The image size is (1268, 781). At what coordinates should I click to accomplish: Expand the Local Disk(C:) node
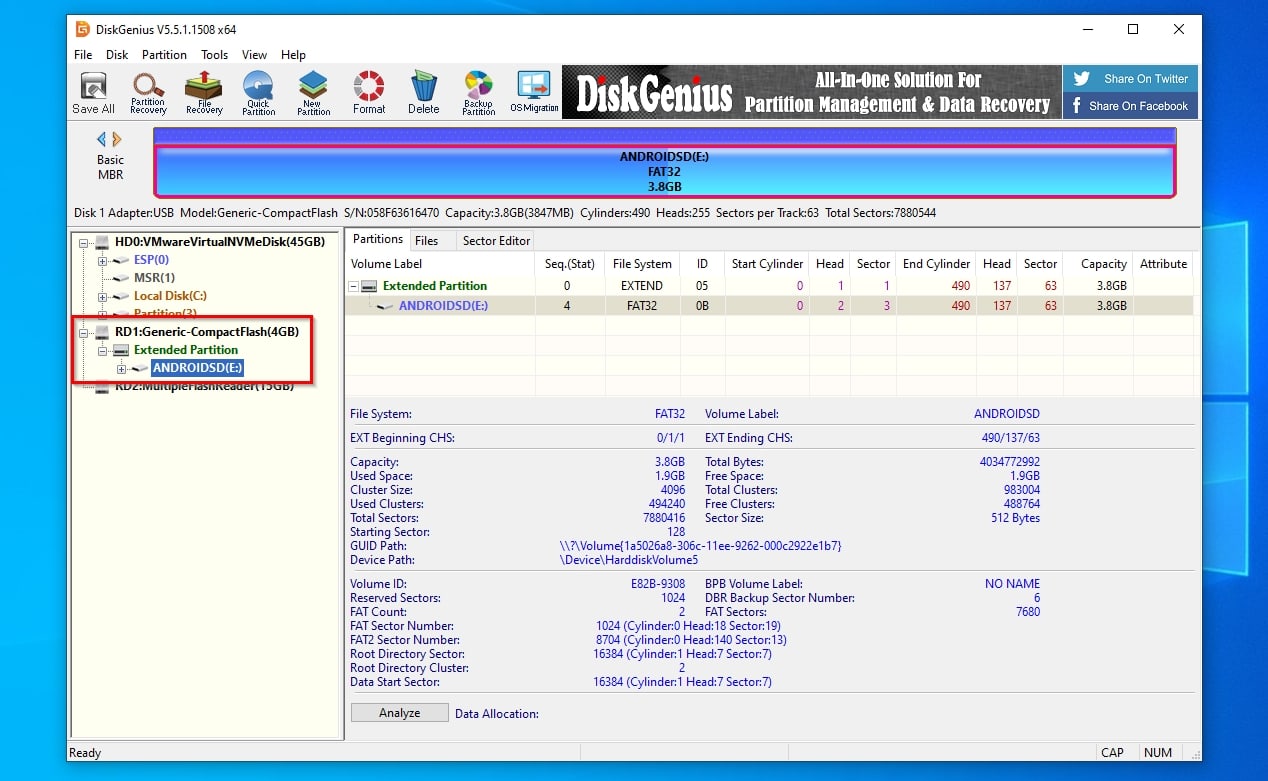tap(102, 296)
